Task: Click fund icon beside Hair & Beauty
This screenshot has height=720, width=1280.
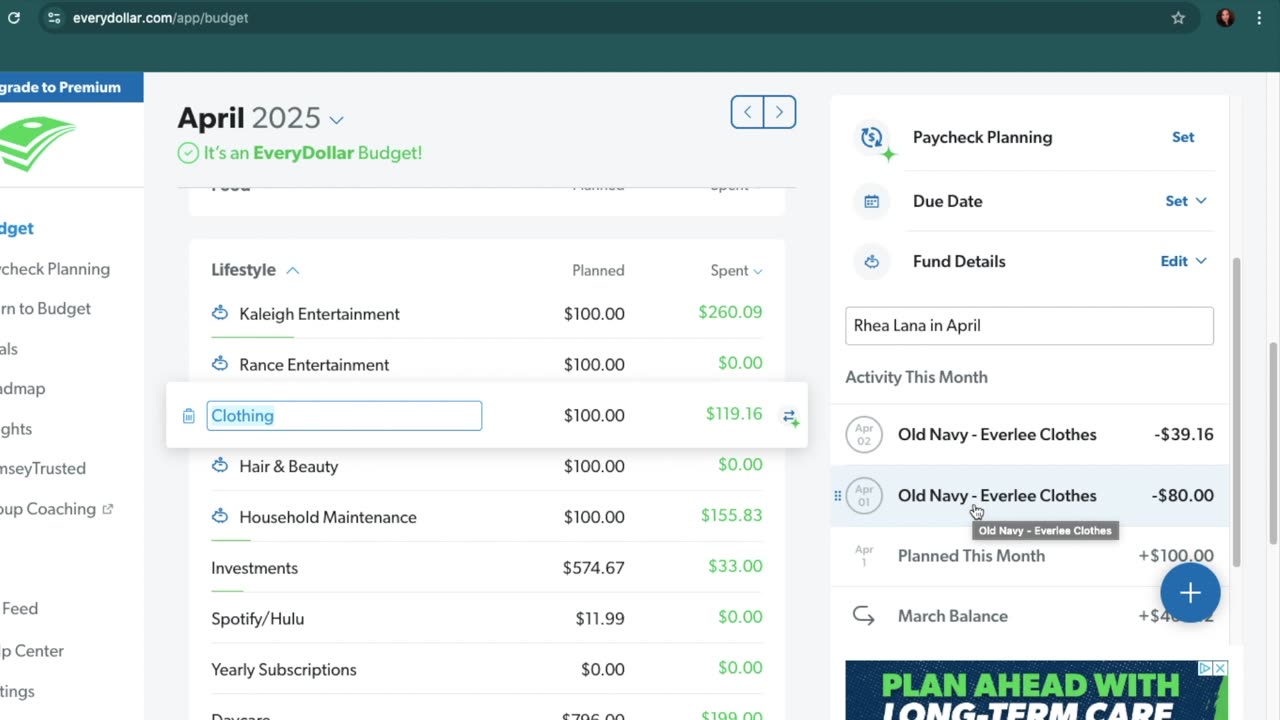Action: 220,465
